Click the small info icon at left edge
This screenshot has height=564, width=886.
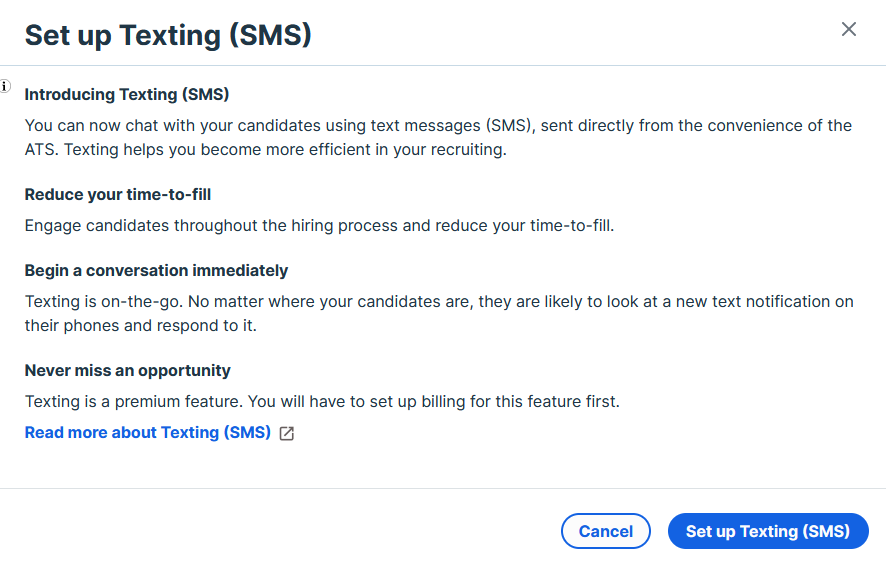pos(5,86)
